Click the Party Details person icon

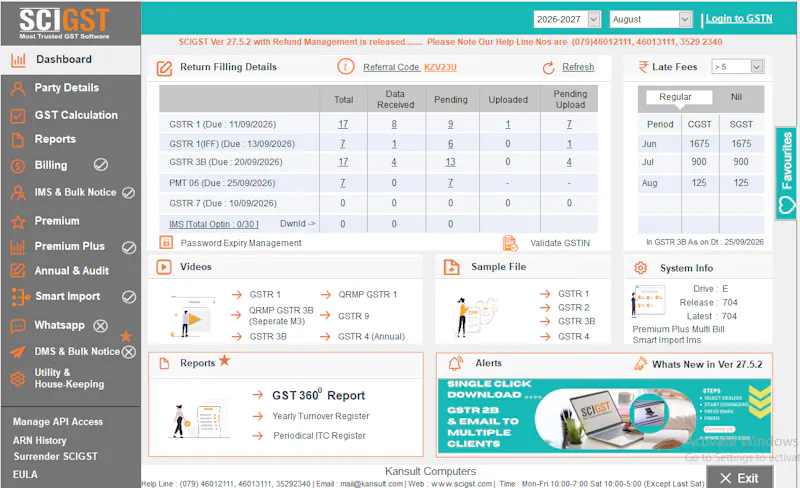[x=18, y=89]
